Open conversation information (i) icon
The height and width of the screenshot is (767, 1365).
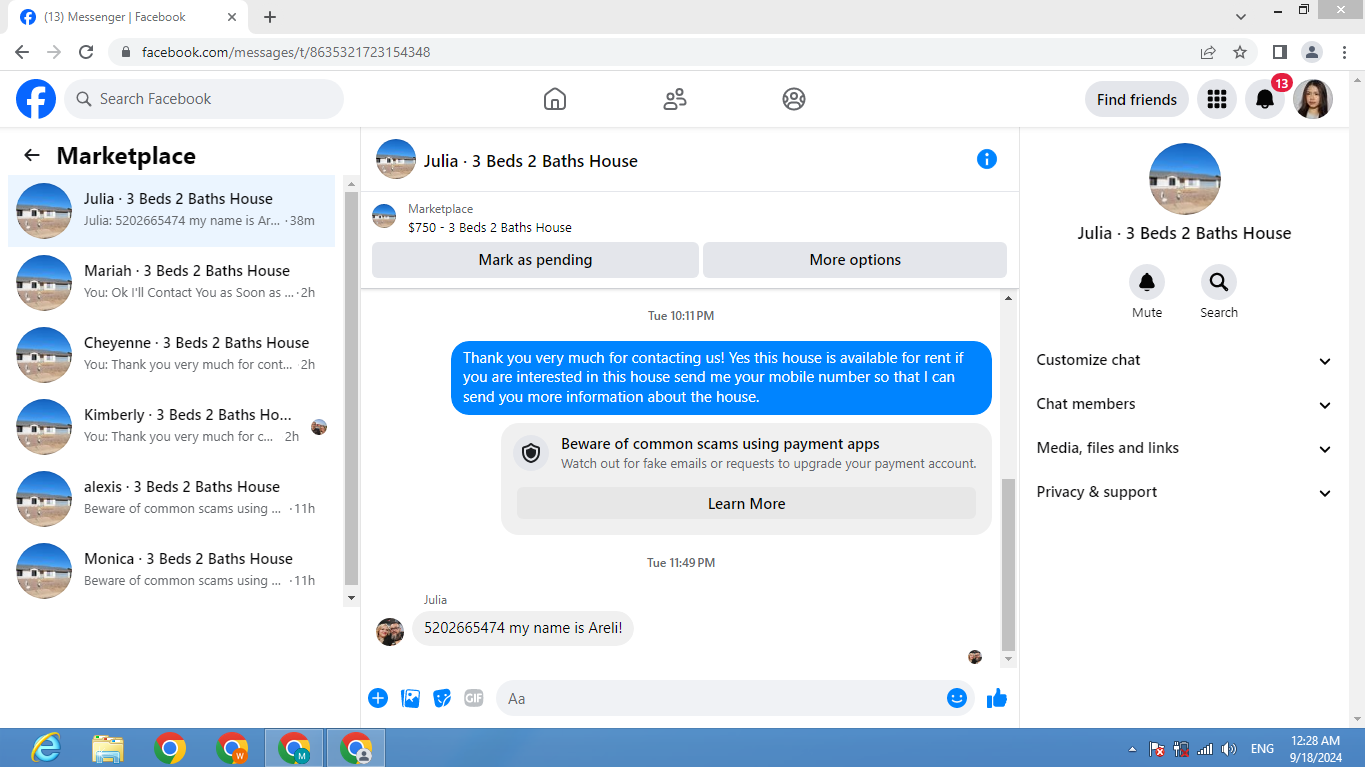click(987, 159)
